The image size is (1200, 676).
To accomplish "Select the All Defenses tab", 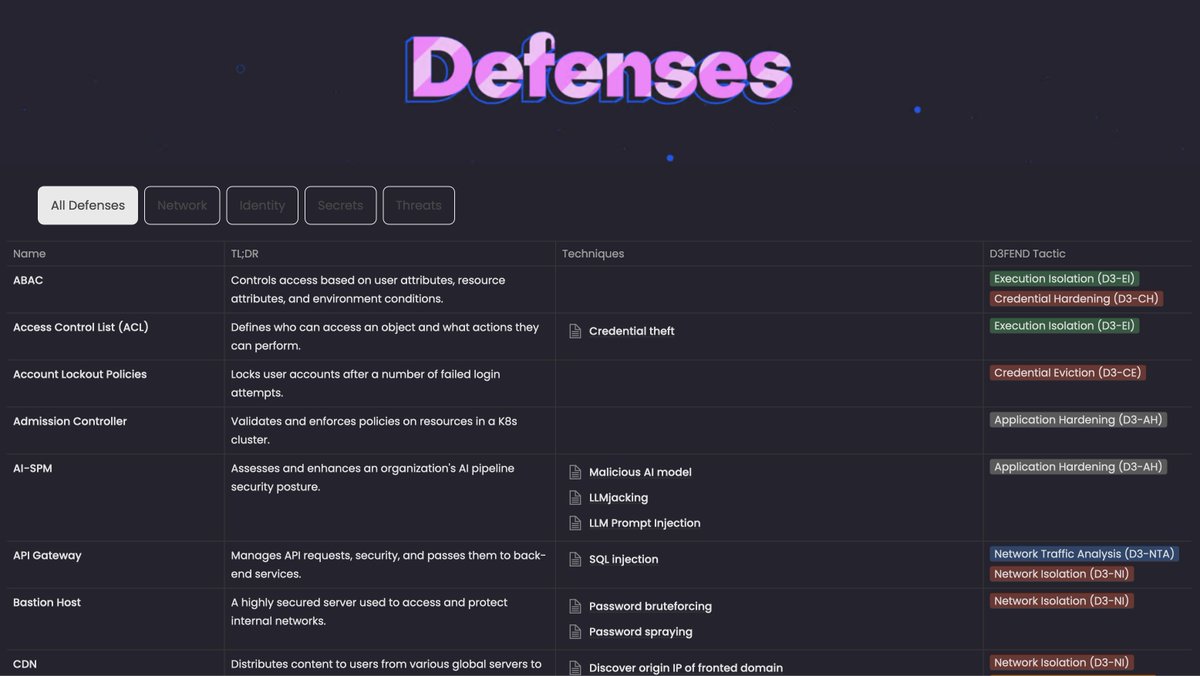I will [x=88, y=205].
